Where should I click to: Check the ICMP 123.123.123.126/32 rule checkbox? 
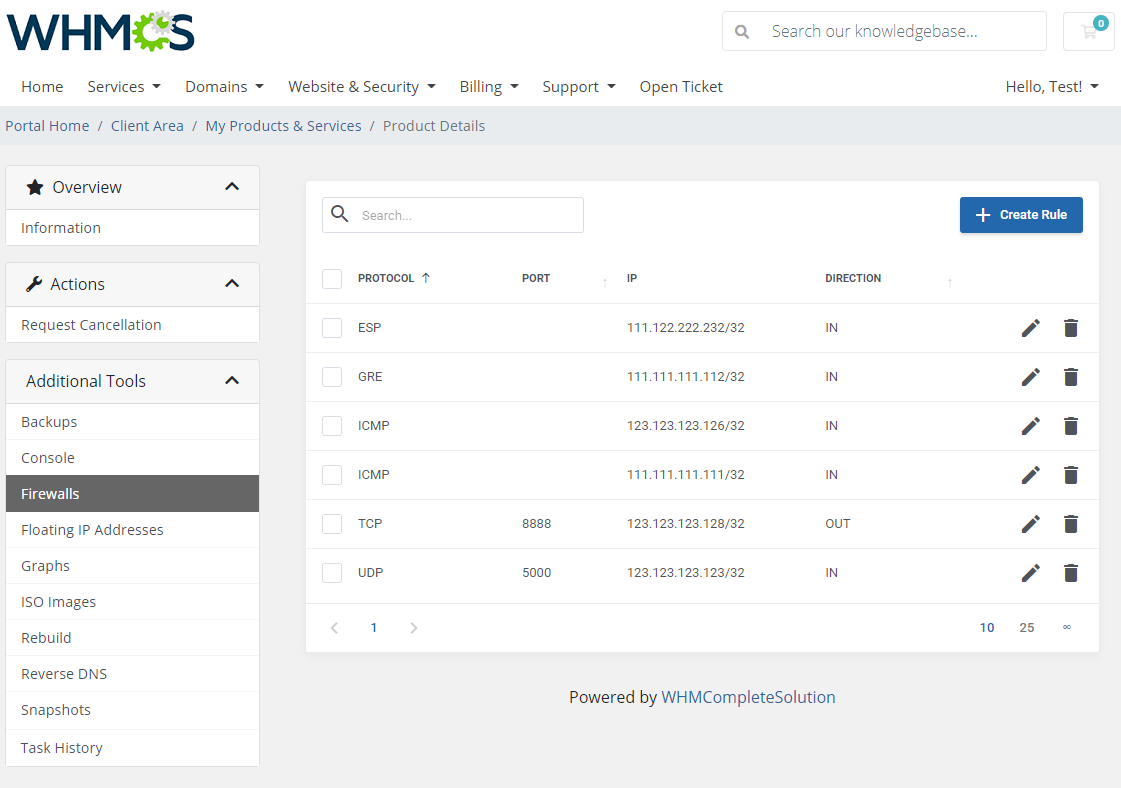pos(332,425)
